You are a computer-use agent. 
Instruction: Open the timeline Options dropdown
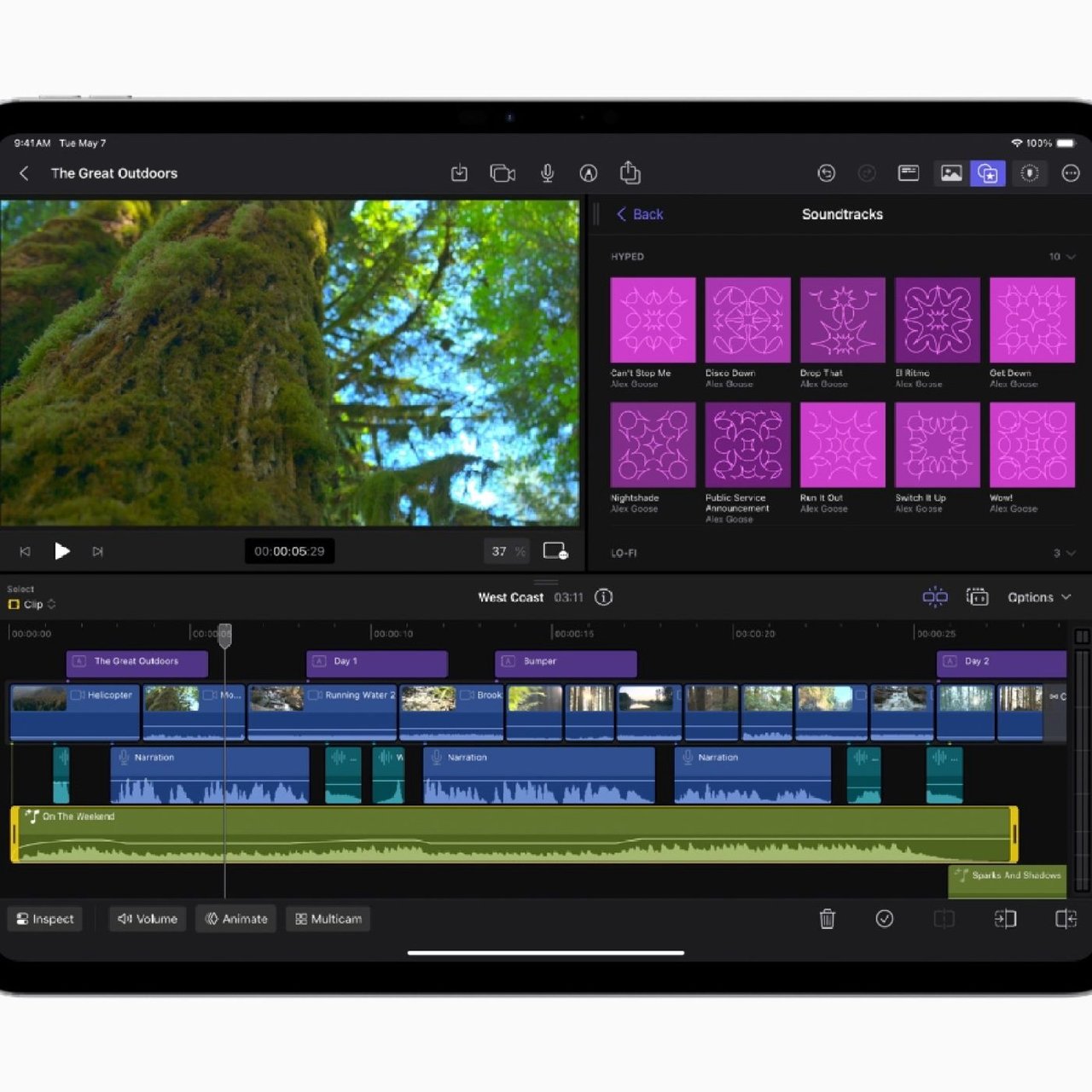tap(1039, 597)
